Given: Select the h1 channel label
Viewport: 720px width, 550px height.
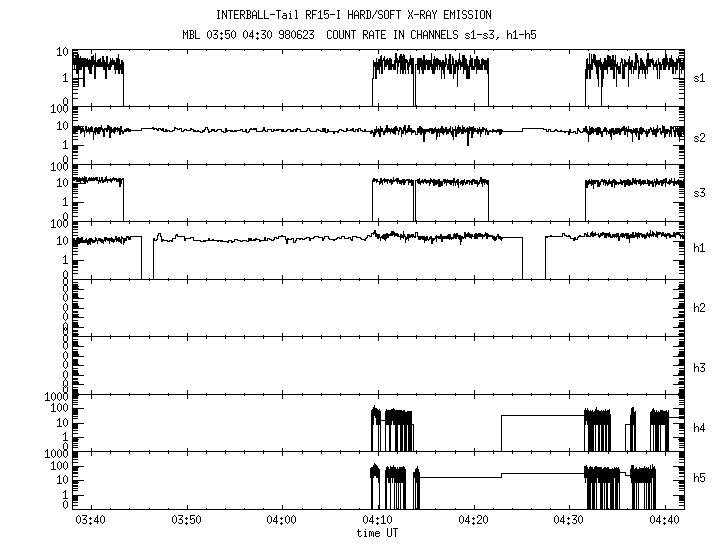Looking at the screenshot, I should point(699,248).
